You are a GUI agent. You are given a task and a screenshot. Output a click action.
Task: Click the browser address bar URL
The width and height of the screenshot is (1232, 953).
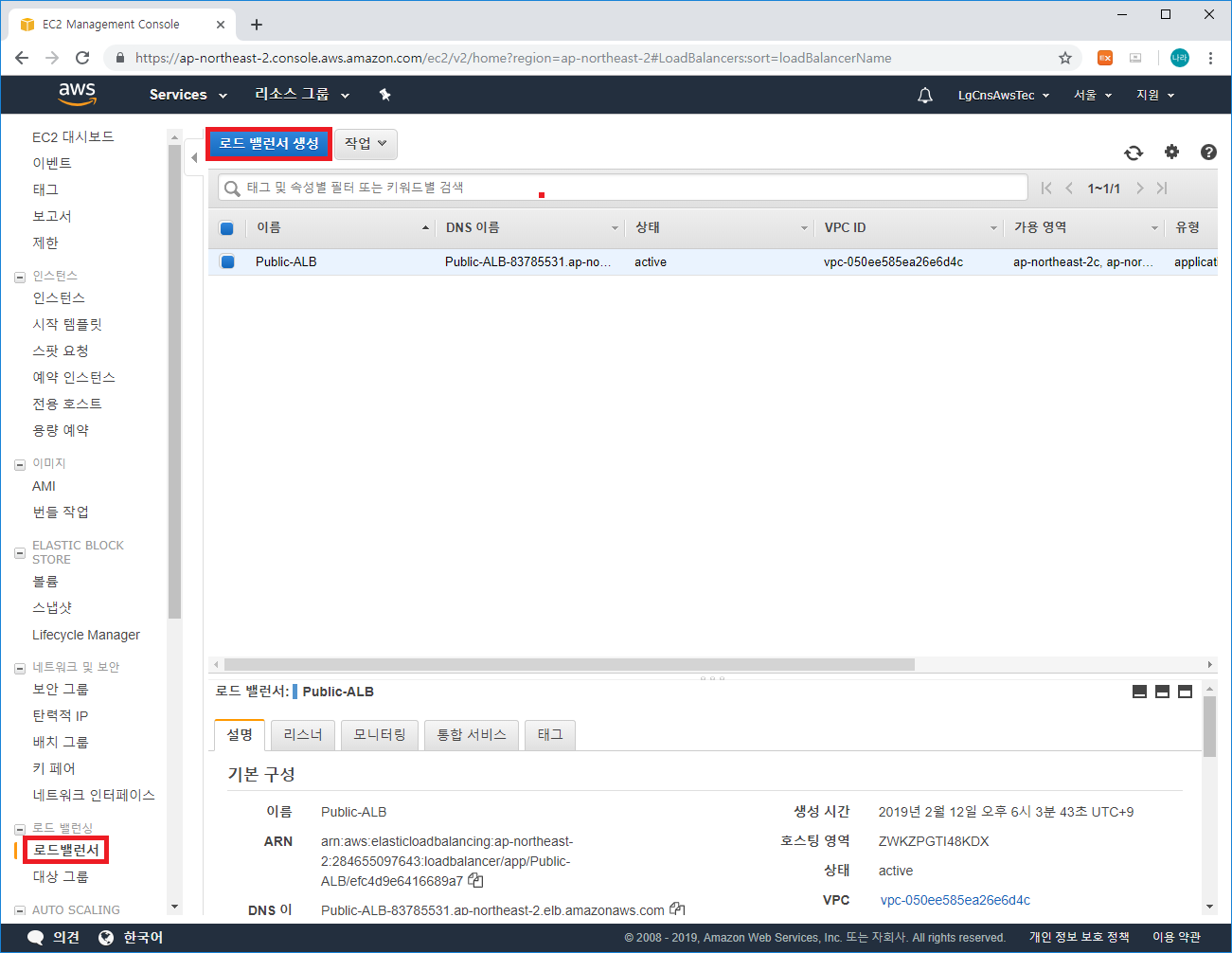513,58
